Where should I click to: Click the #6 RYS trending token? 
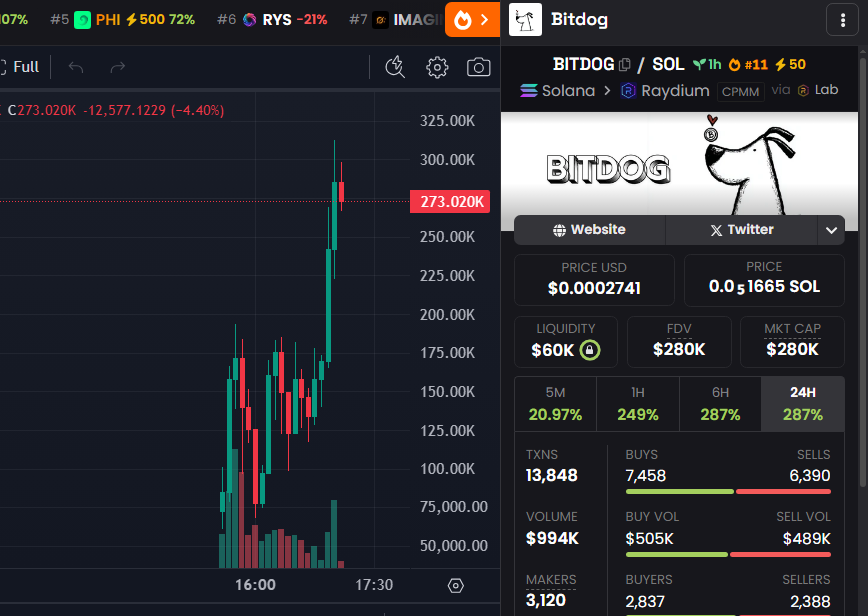point(272,20)
